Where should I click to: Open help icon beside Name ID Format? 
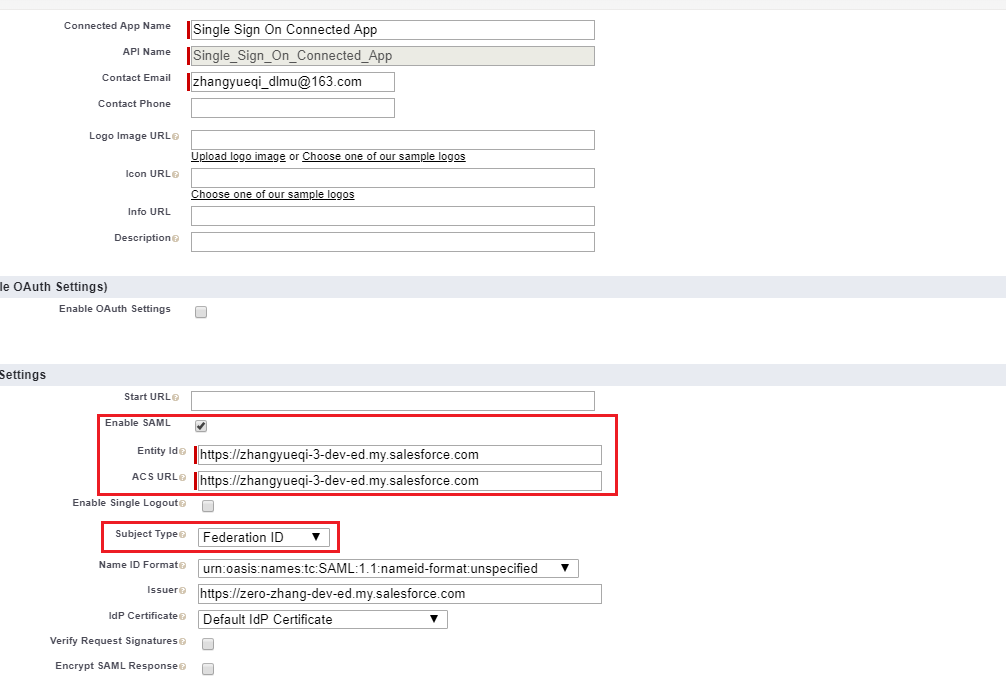point(183,566)
